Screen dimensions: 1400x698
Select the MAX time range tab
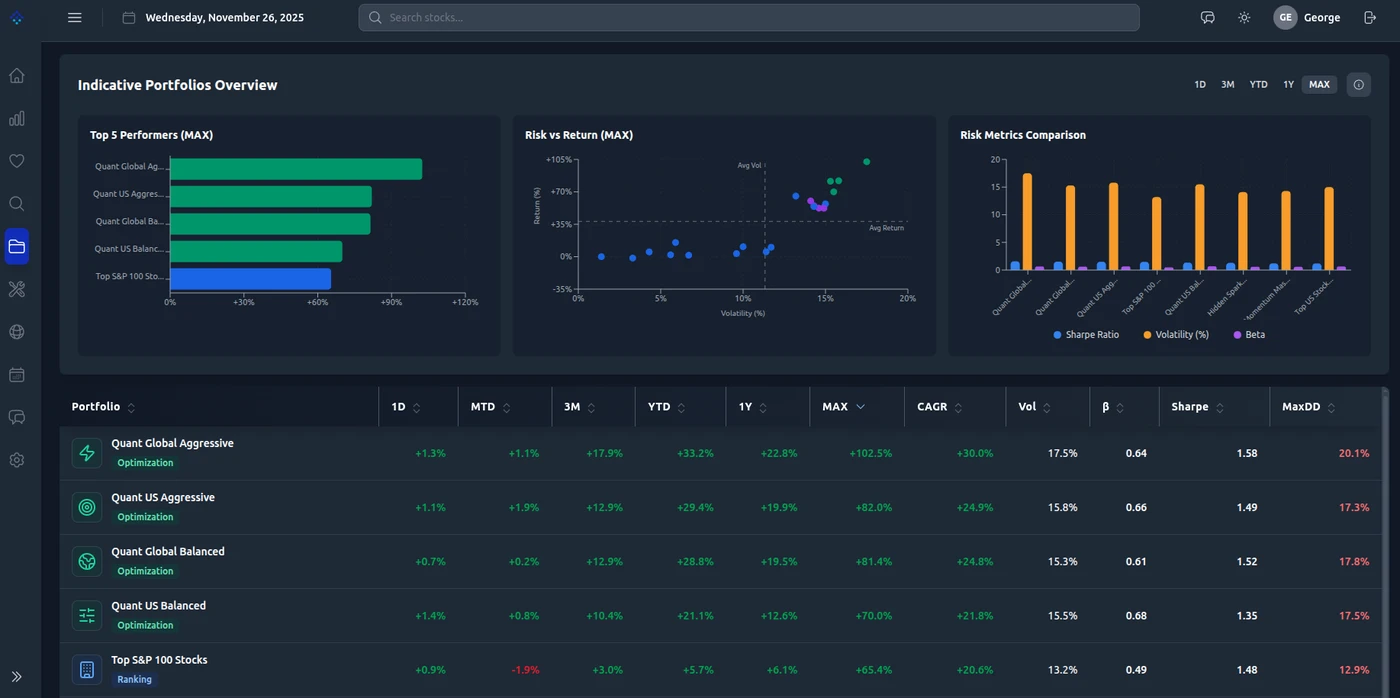point(1320,85)
